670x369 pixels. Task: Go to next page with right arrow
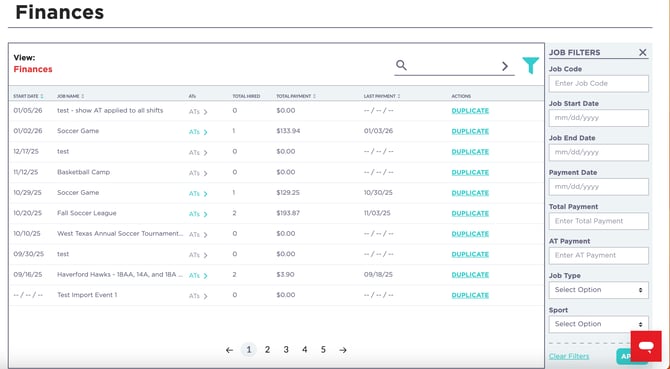[343, 350]
